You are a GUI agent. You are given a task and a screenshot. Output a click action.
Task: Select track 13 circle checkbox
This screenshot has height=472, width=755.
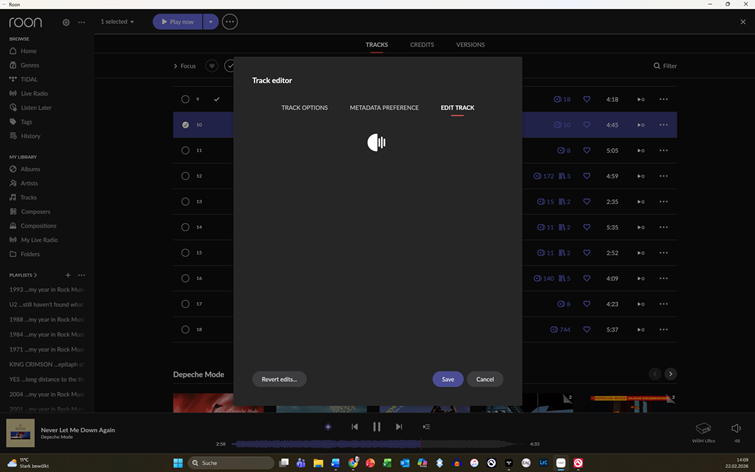click(x=185, y=201)
